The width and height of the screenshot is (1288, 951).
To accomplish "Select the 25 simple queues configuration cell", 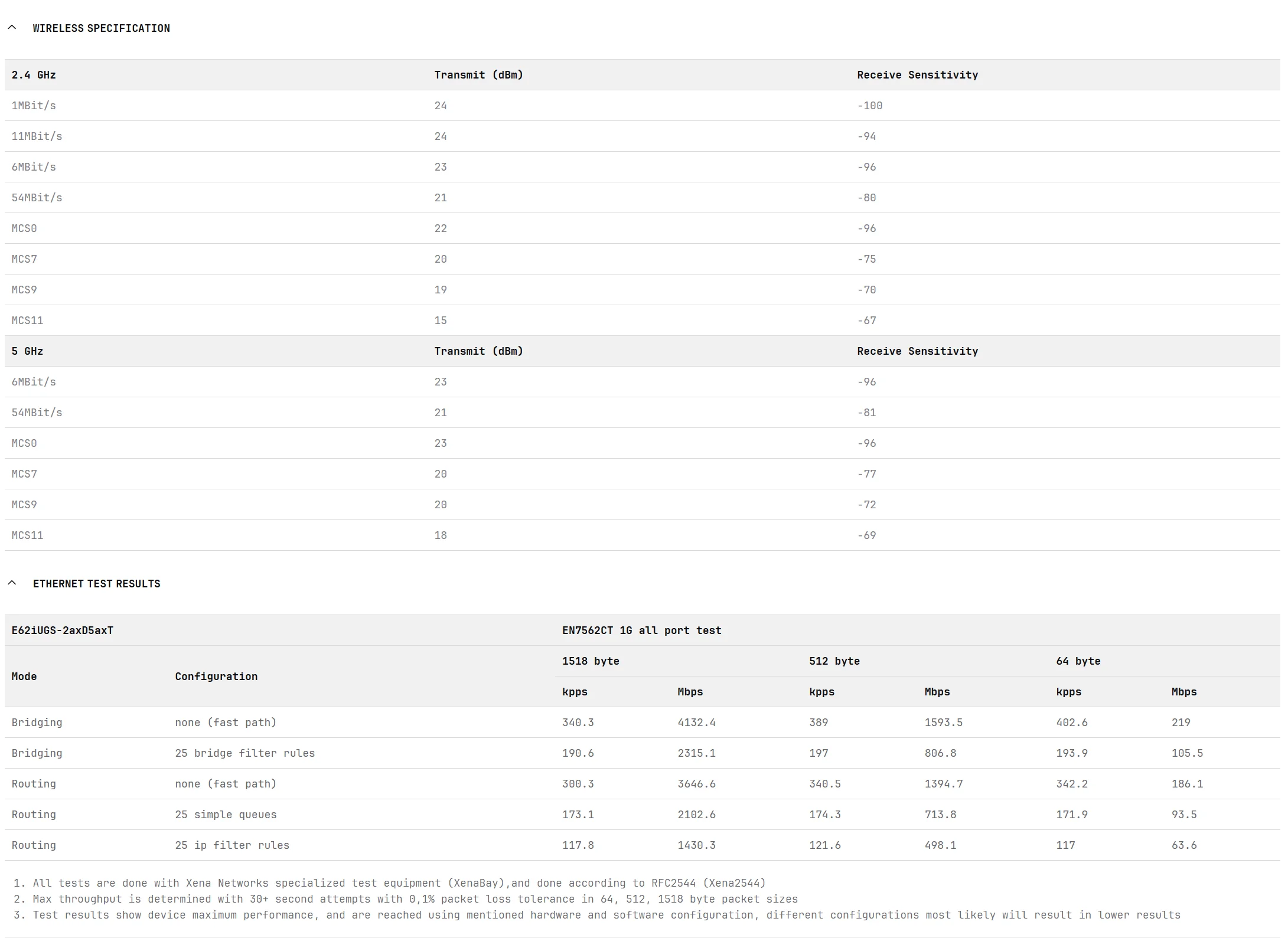I will tap(226, 815).
